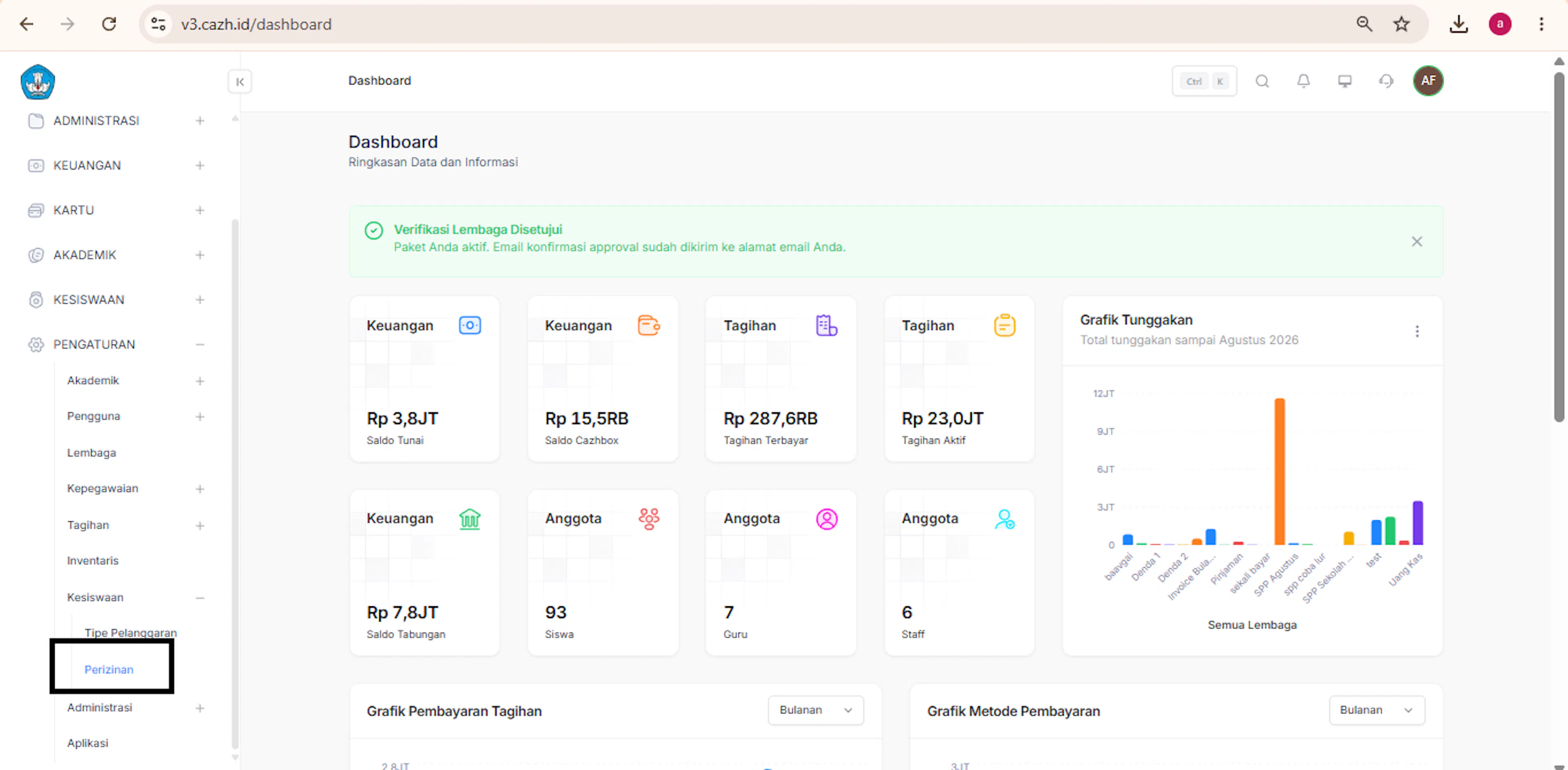Open the AF user avatar menu
This screenshot has height=770, width=1568.
point(1428,81)
